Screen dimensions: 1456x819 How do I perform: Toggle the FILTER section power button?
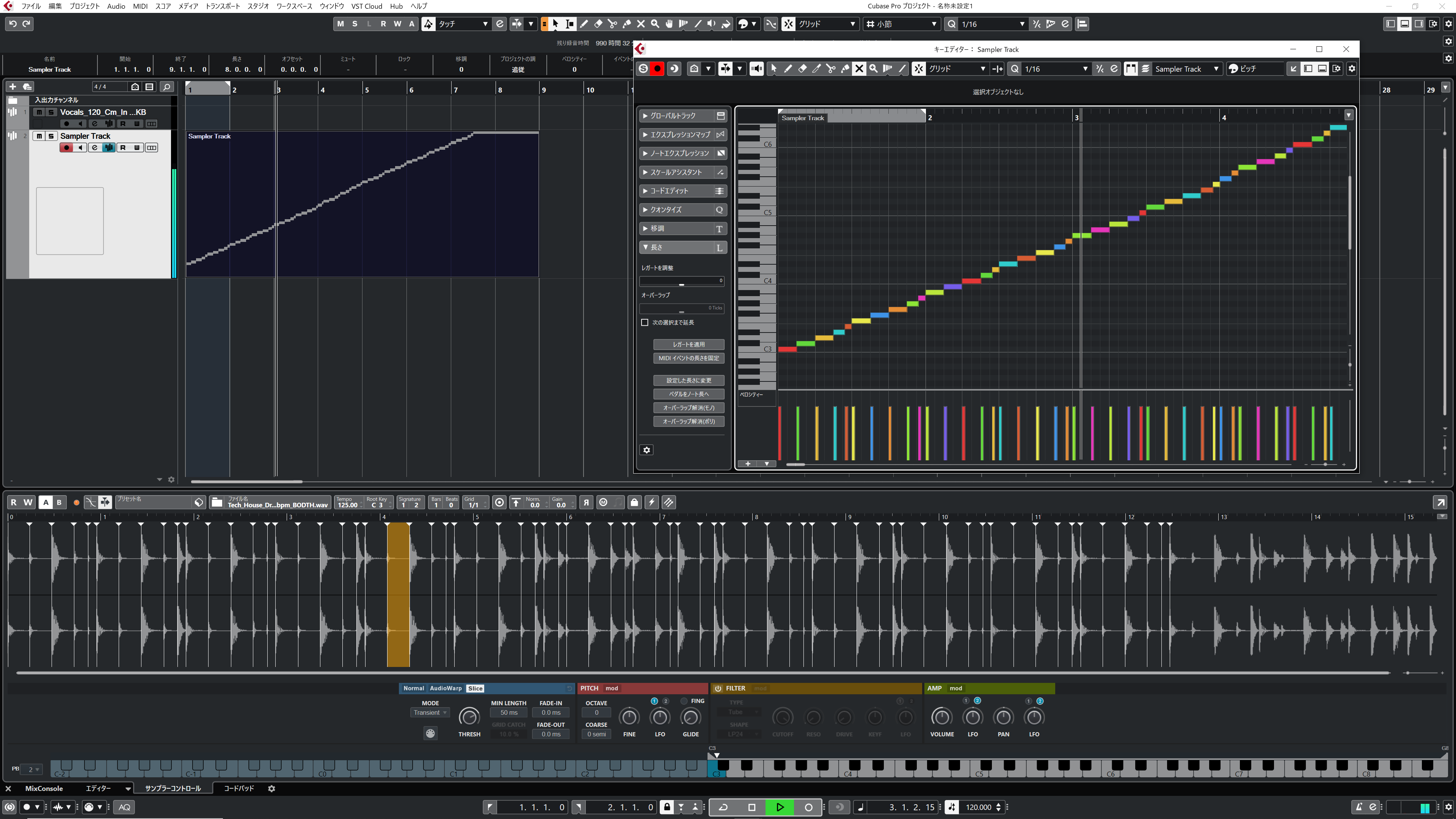718,688
